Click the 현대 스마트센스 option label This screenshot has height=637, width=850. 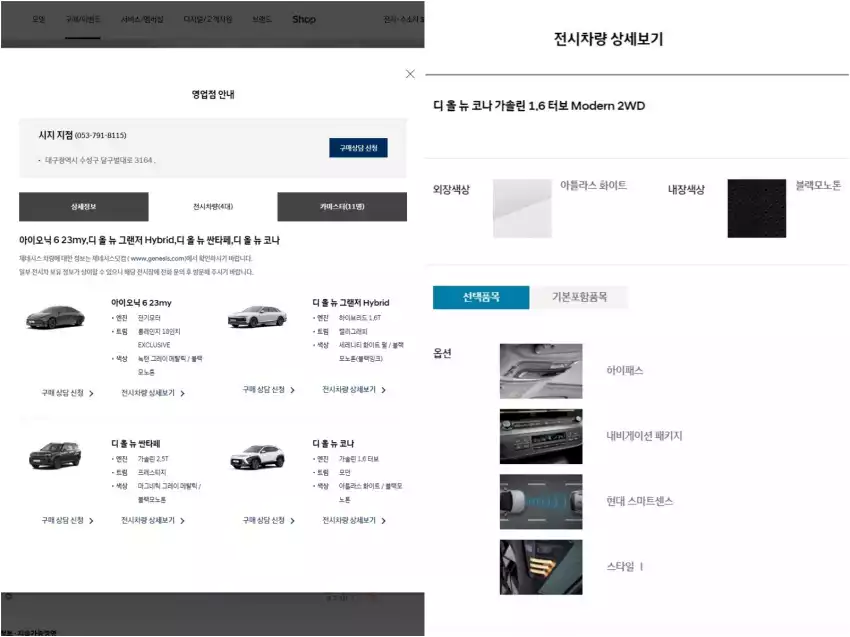point(640,501)
